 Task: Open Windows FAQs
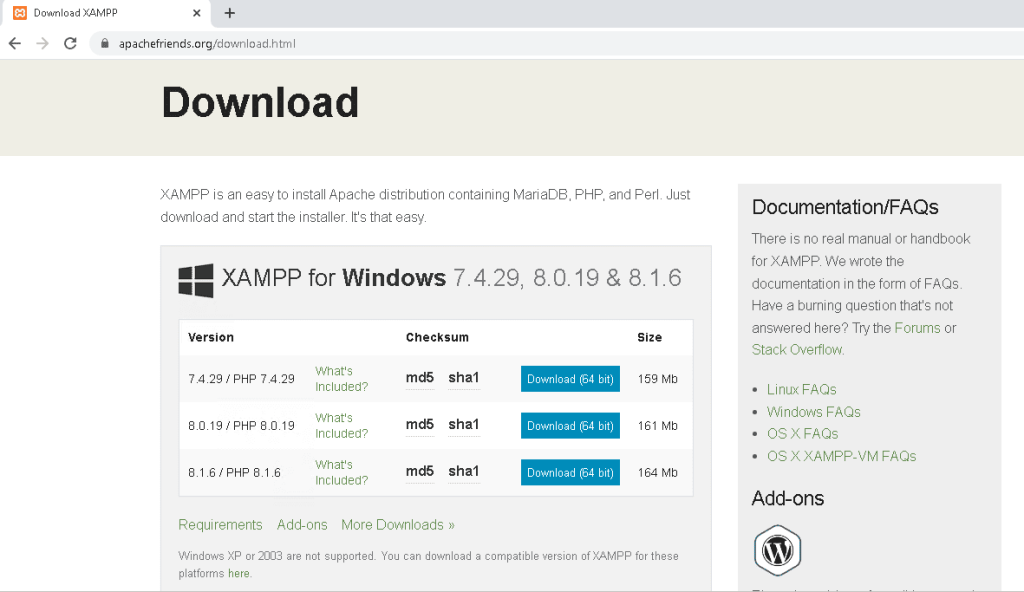point(814,412)
